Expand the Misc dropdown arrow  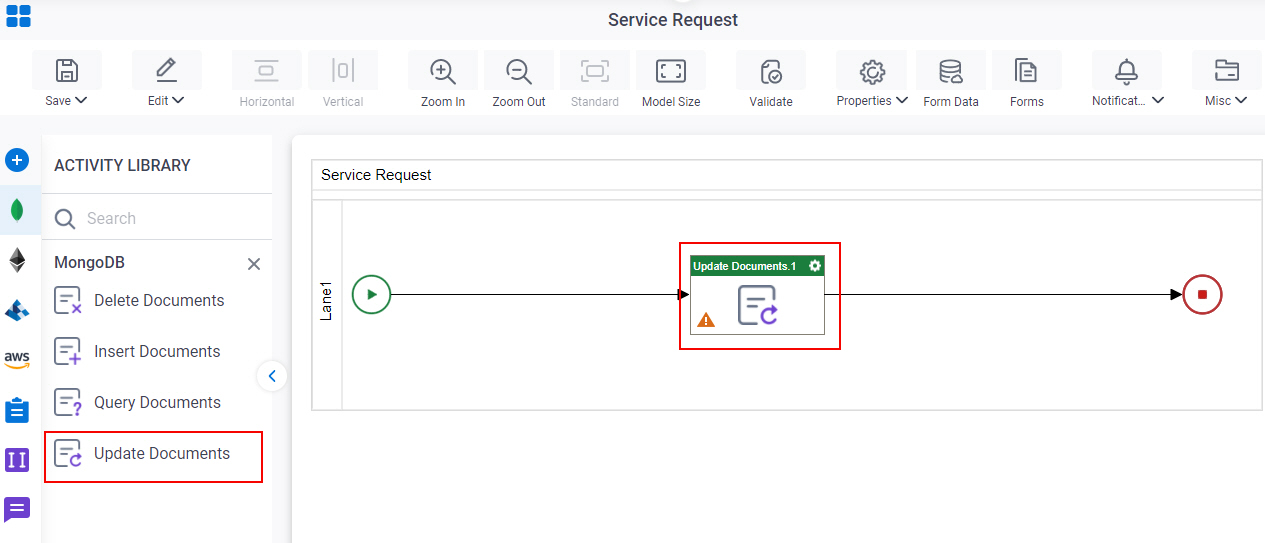[x=1241, y=100]
